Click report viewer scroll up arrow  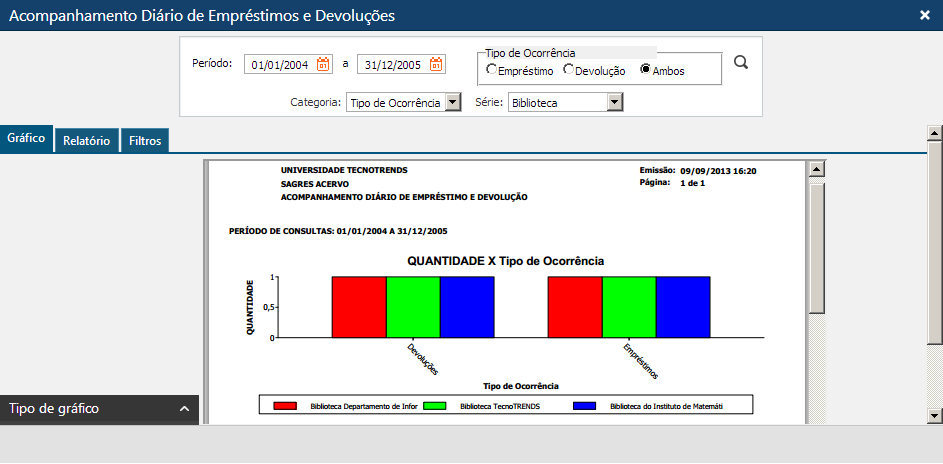click(x=817, y=169)
